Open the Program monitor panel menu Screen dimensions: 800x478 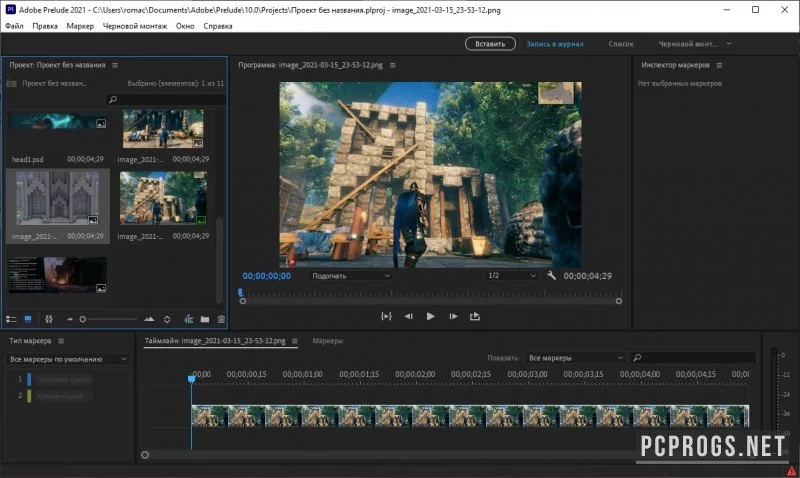[x=392, y=65]
